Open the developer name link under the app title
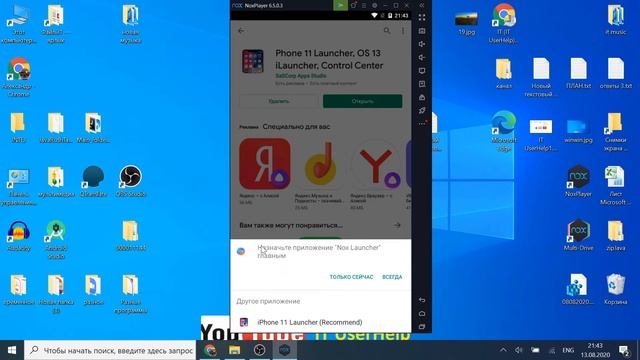Image resolution: width=640 pixels, height=360 pixels. 301,76
